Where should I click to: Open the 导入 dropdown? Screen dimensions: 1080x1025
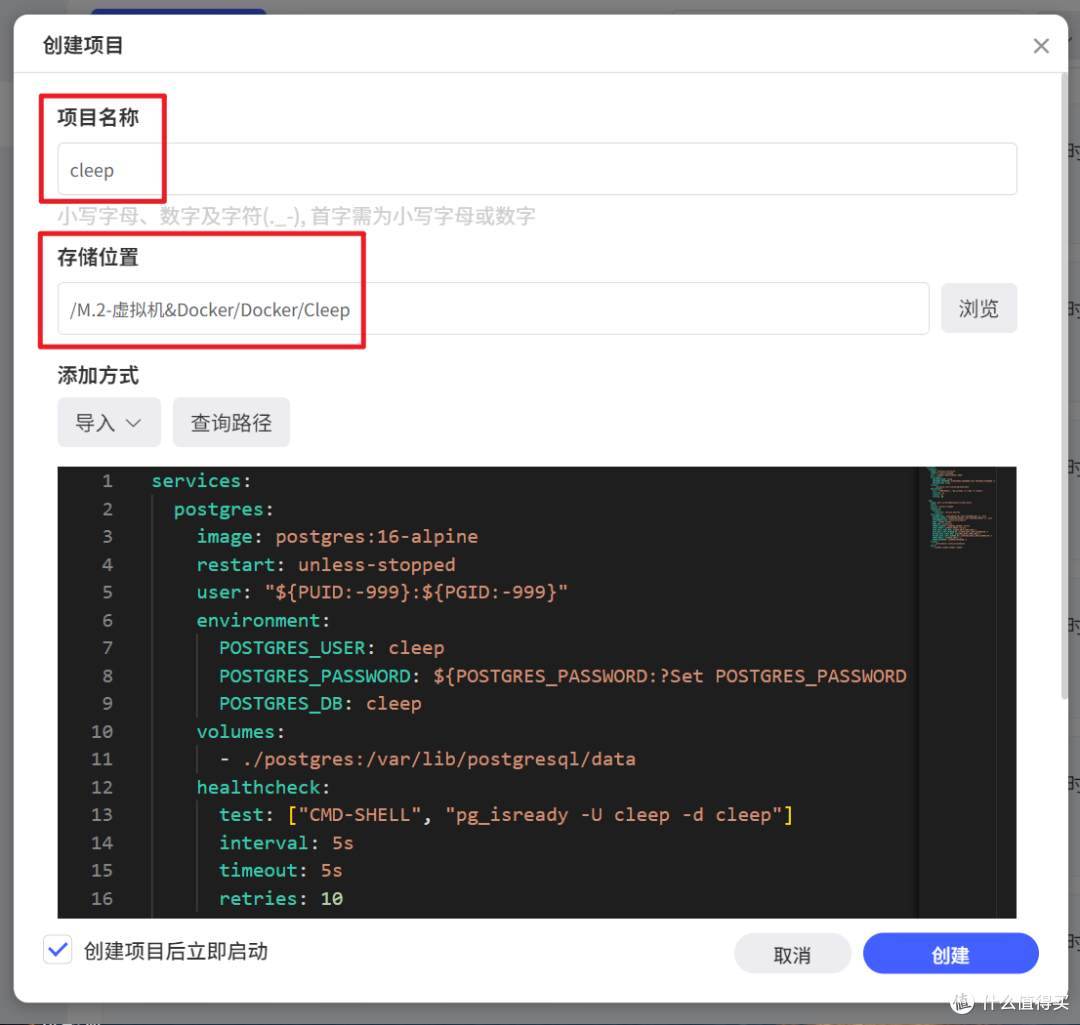pyautogui.click(x=109, y=422)
